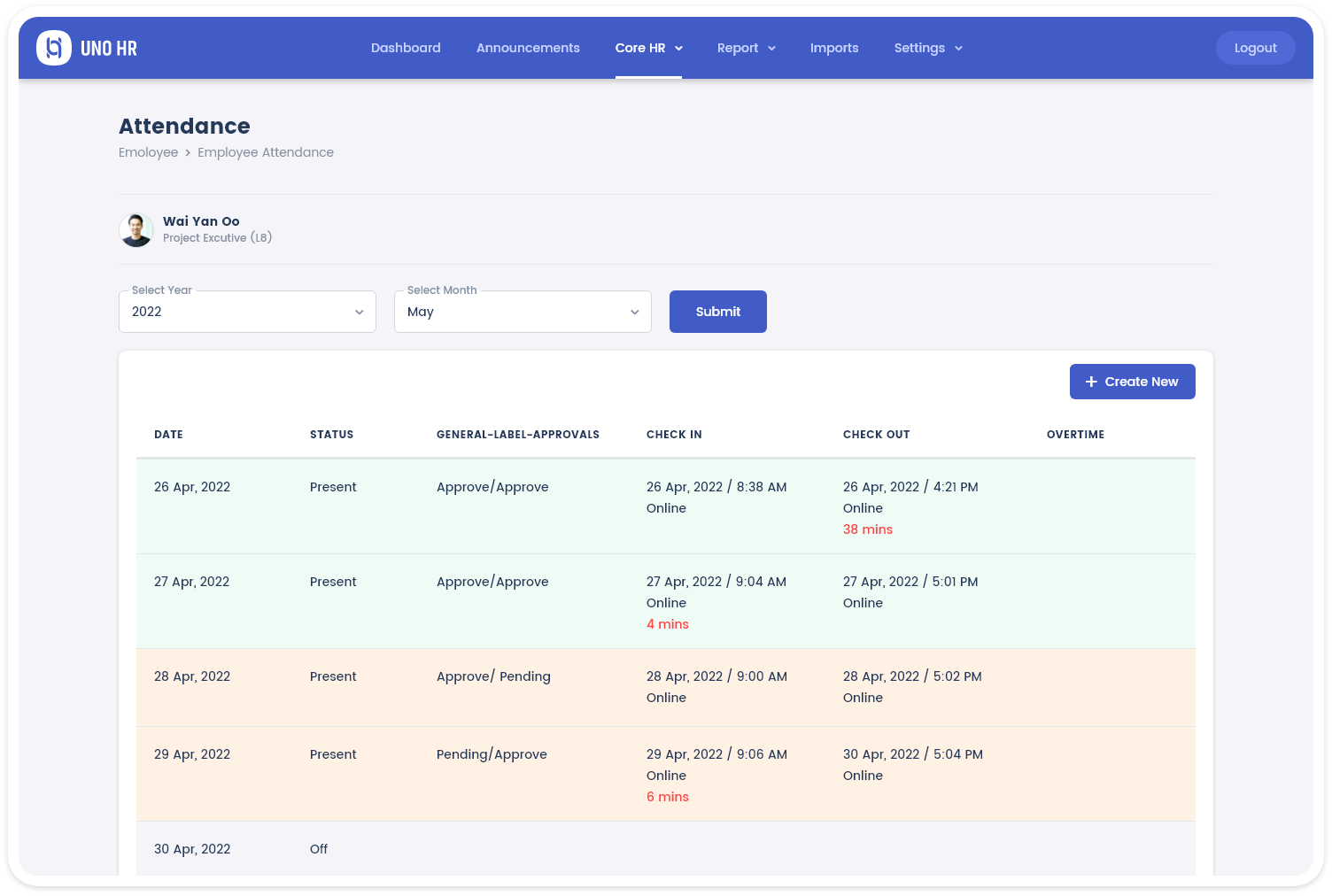Click the Employee Attendance breadcrumb link

pyautogui.click(x=266, y=152)
